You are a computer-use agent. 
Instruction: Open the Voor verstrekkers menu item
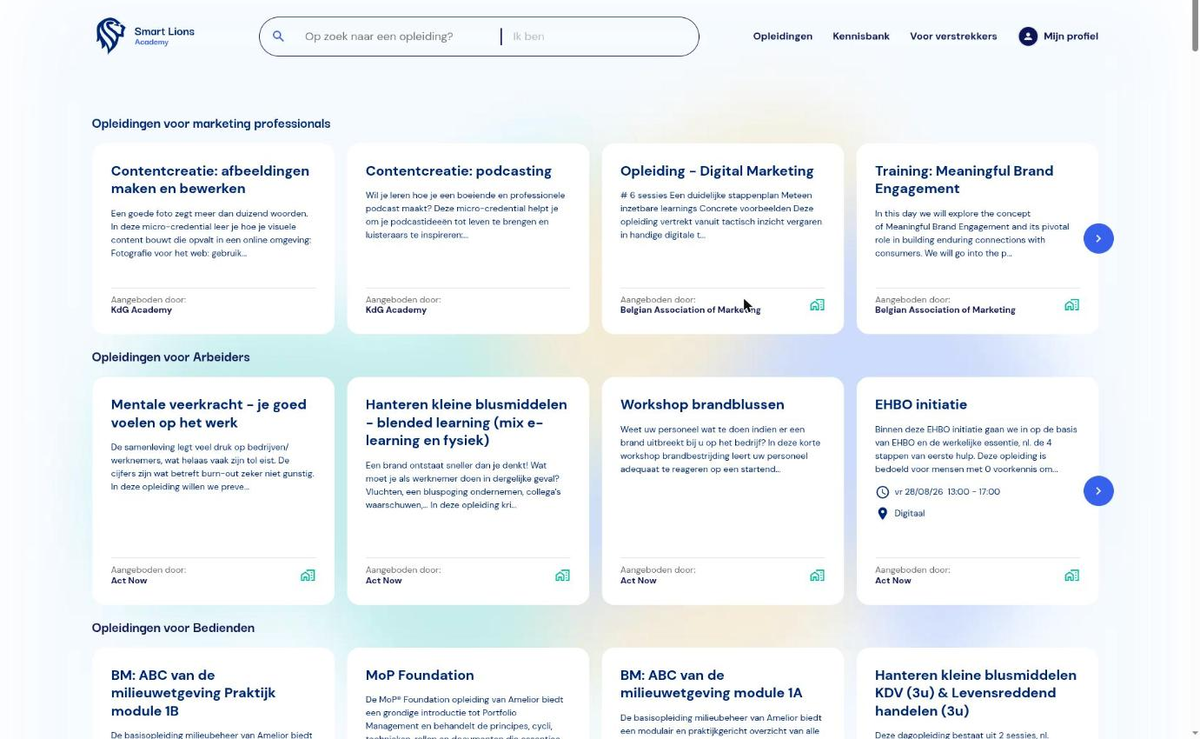pyautogui.click(x=953, y=36)
